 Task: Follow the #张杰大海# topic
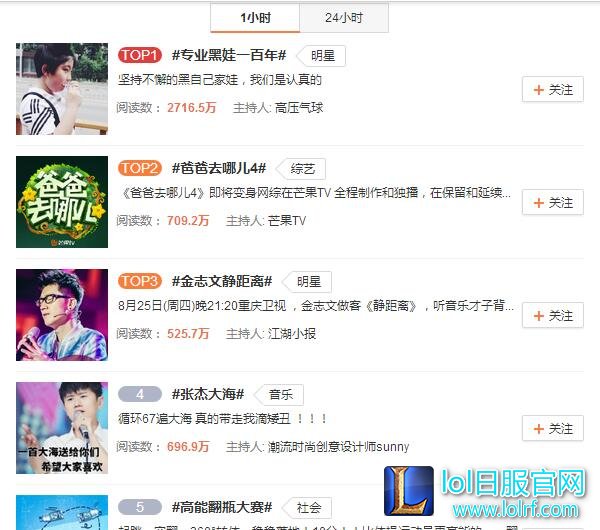coord(553,428)
